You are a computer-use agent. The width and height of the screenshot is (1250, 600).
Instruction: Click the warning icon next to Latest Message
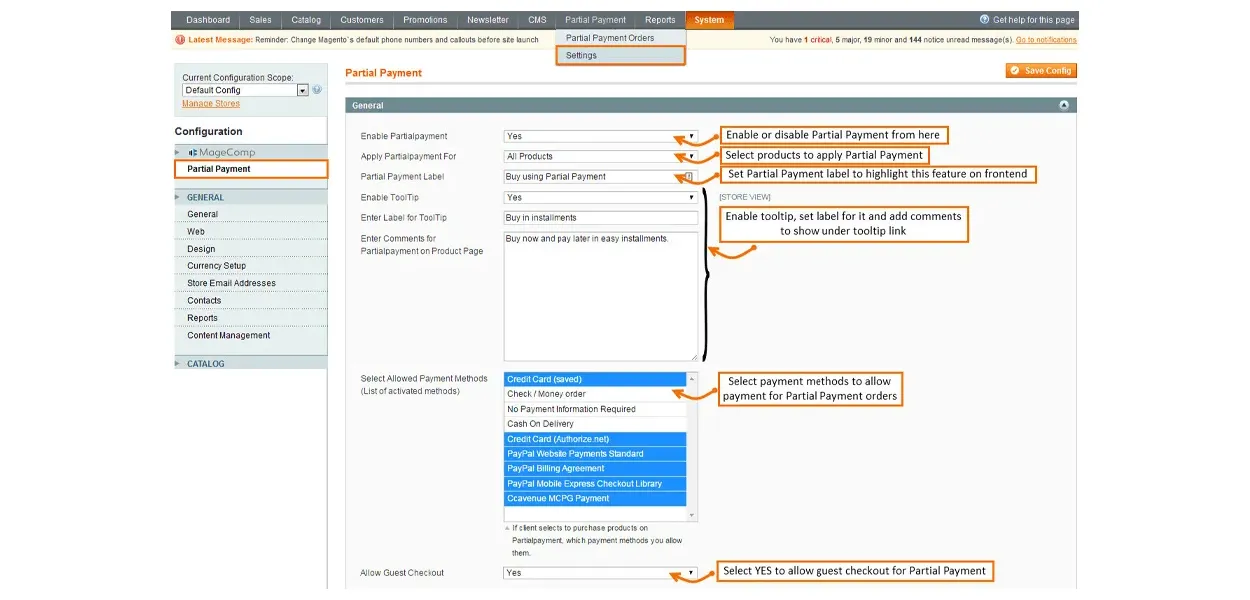180,40
